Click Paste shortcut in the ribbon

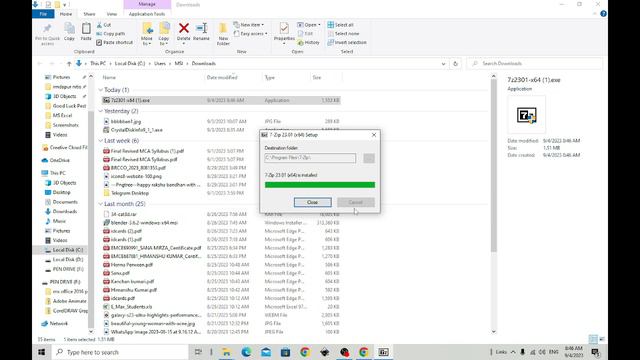click(x=115, y=42)
